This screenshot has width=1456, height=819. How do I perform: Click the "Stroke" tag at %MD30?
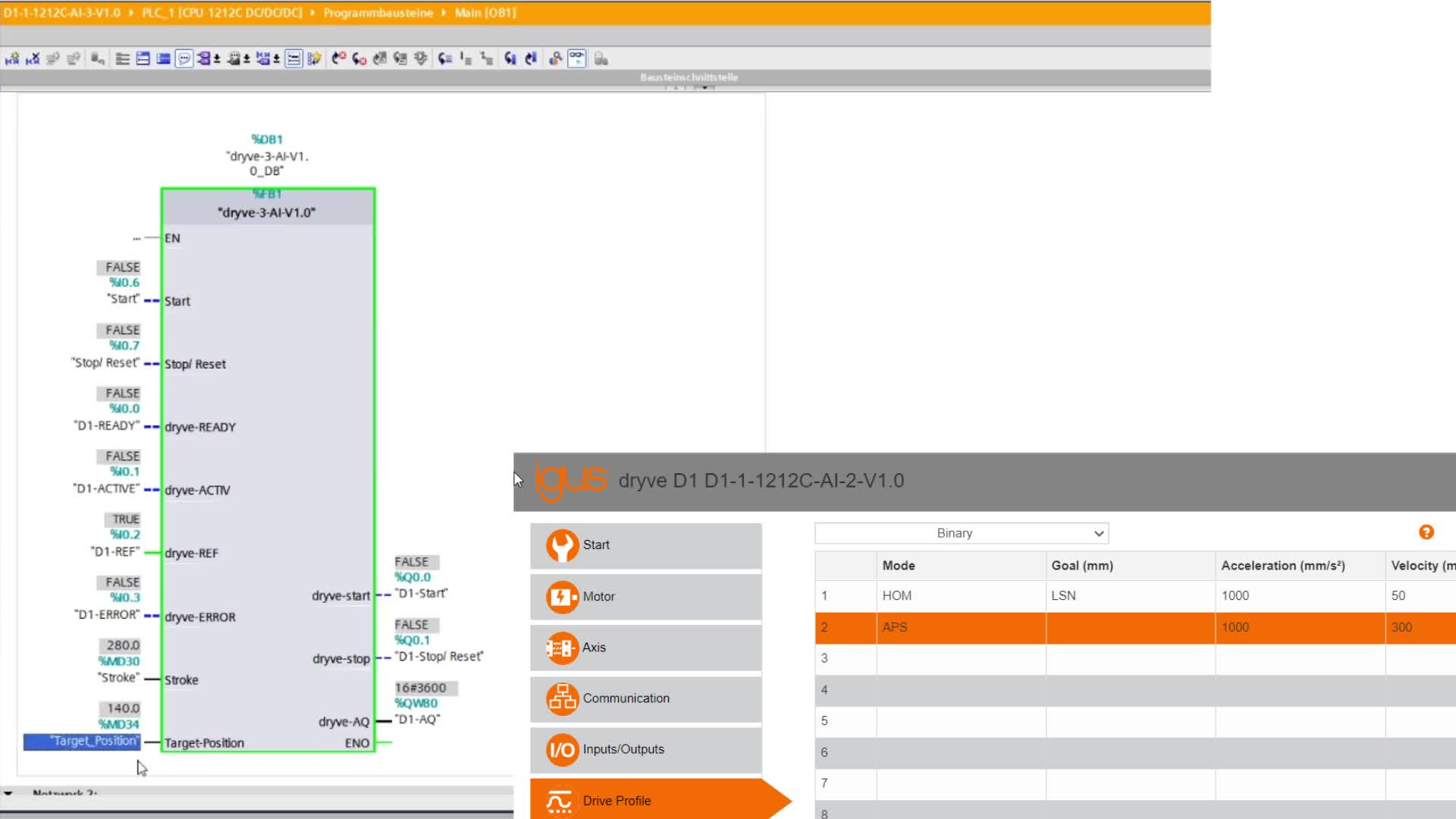pyautogui.click(x=118, y=677)
